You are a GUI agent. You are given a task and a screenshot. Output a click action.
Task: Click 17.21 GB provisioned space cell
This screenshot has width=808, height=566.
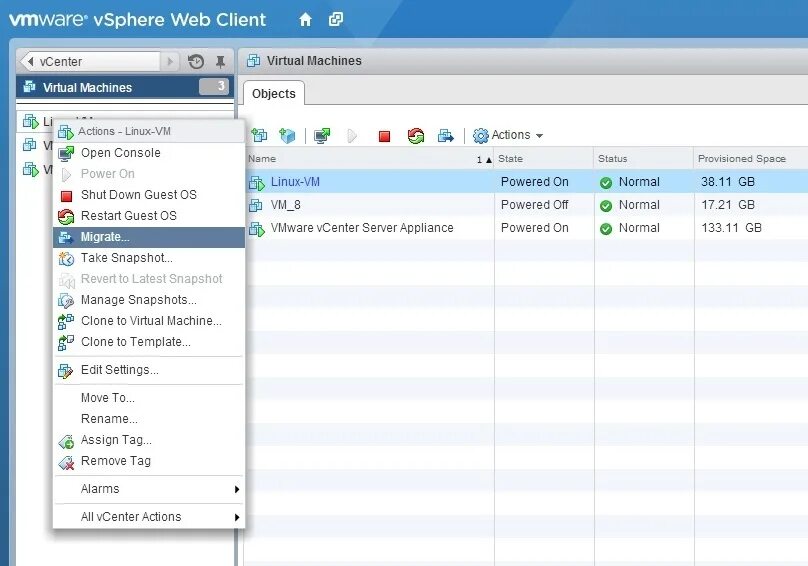[728, 205]
